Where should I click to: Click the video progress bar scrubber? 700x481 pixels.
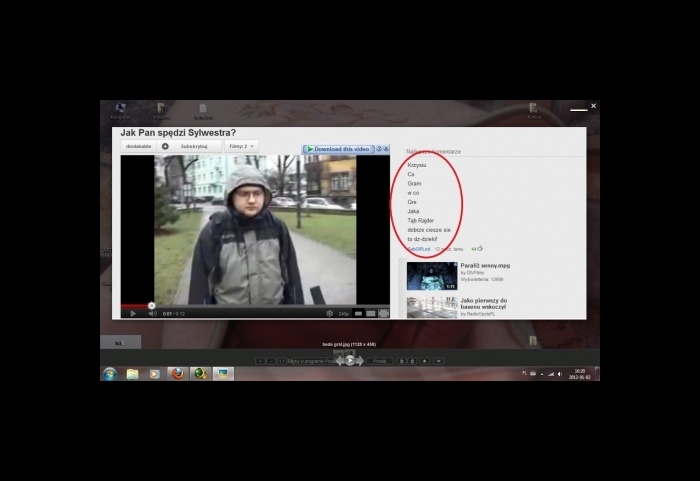pos(151,305)
